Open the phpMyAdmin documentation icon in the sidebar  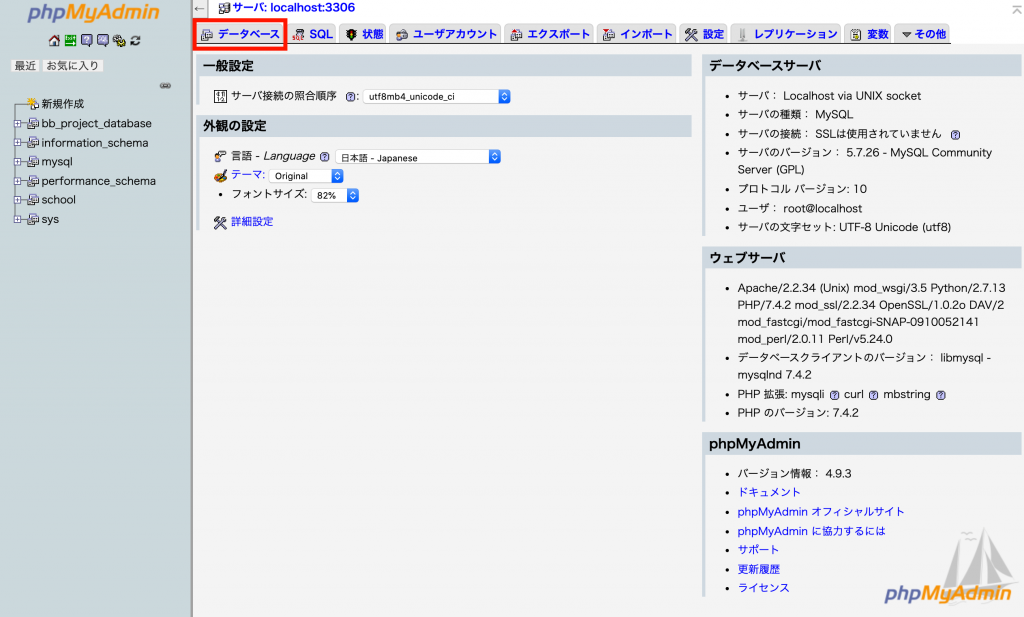coord(86,41)
